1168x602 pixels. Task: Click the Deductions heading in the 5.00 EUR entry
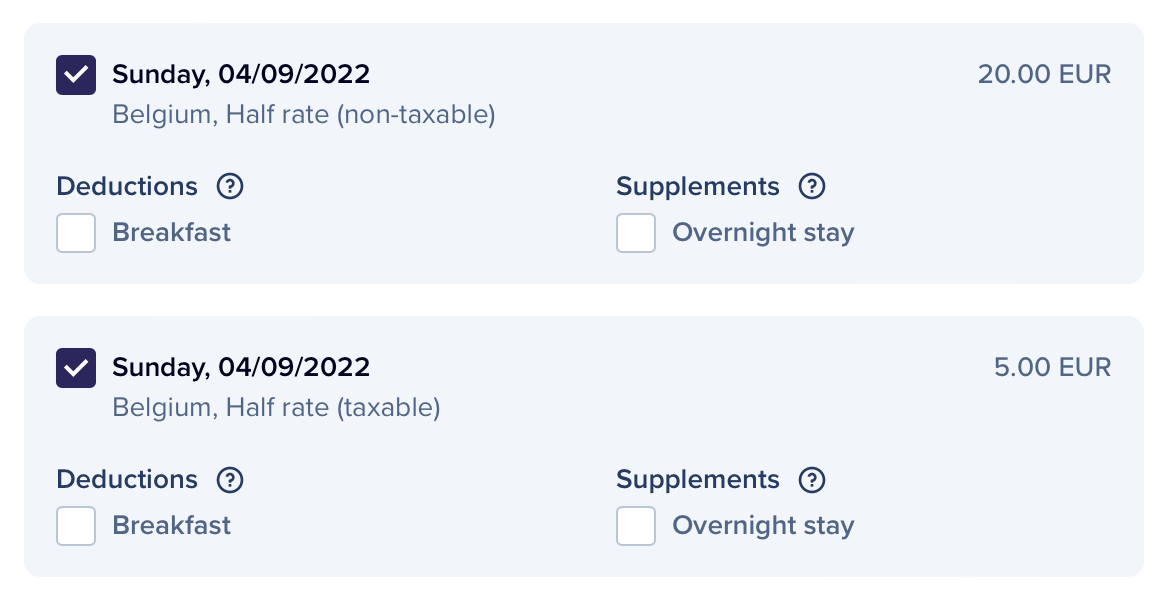point(127,480)
